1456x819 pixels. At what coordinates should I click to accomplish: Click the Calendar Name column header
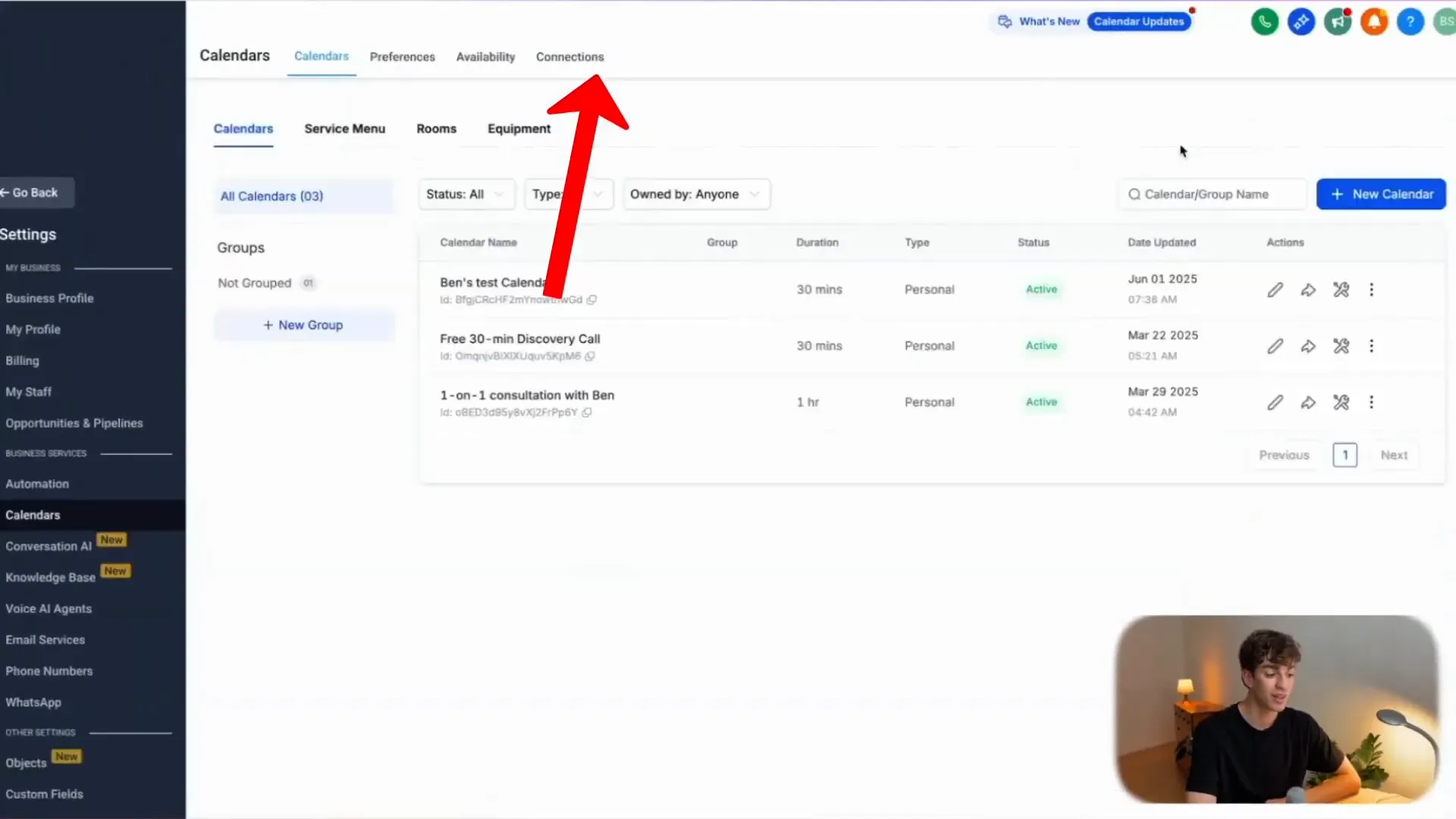pos(478,243)
